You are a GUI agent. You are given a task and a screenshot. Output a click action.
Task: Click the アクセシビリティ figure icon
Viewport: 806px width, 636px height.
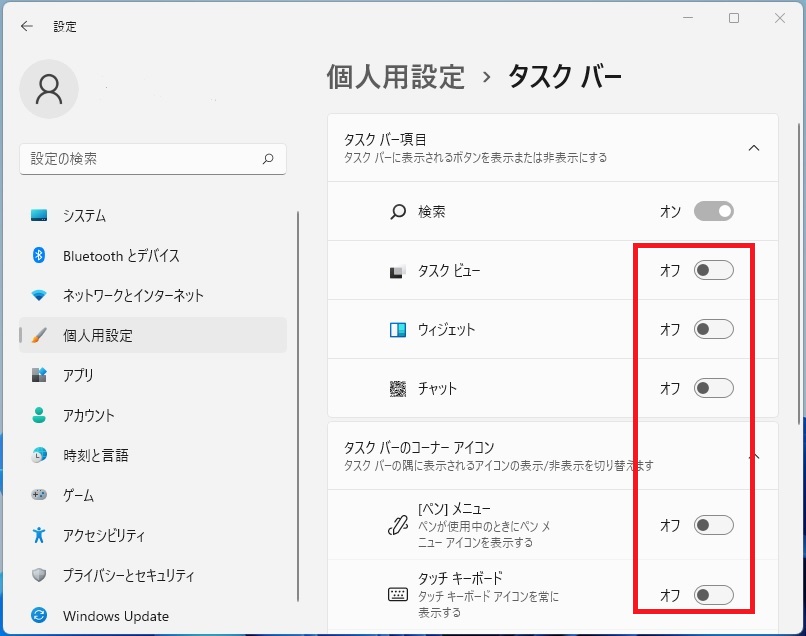coord(39,535)
